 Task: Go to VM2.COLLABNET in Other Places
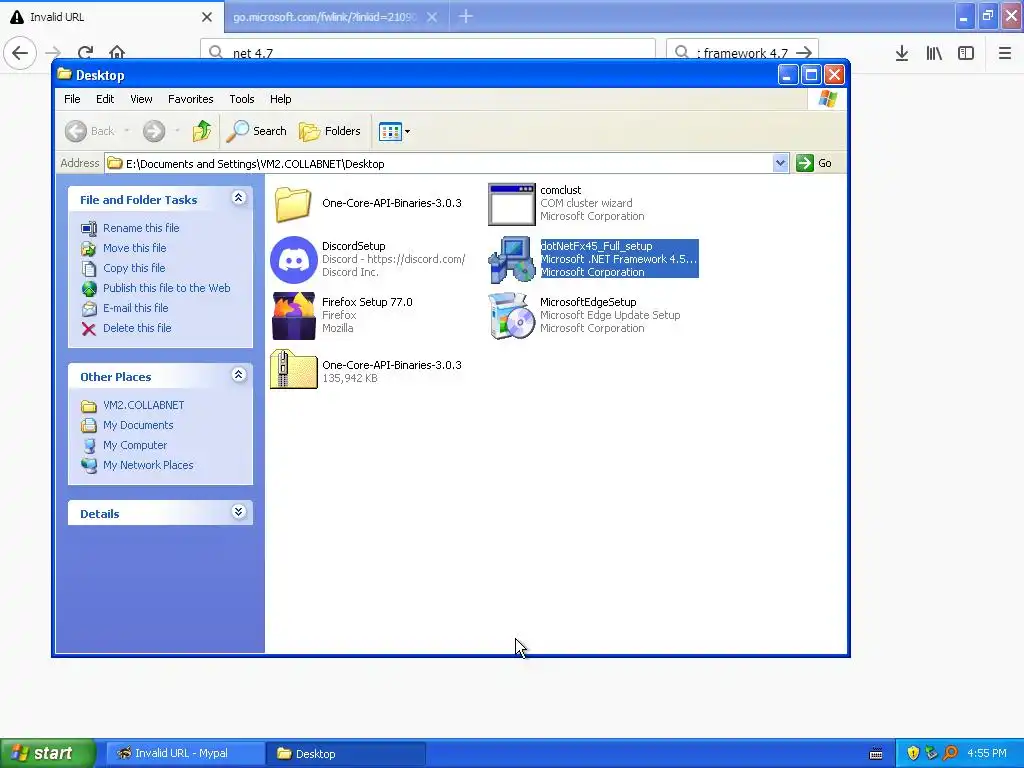tap(144, 406)
